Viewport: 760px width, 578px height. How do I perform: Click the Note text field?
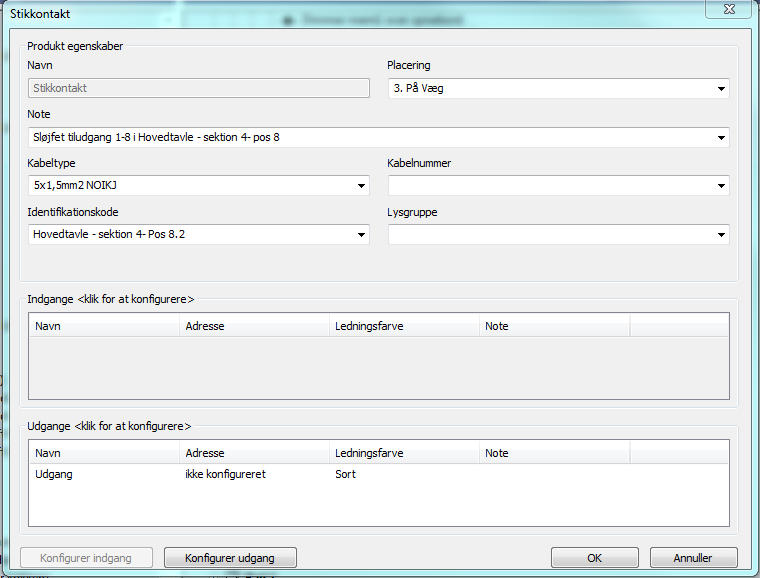pos(370,137)
